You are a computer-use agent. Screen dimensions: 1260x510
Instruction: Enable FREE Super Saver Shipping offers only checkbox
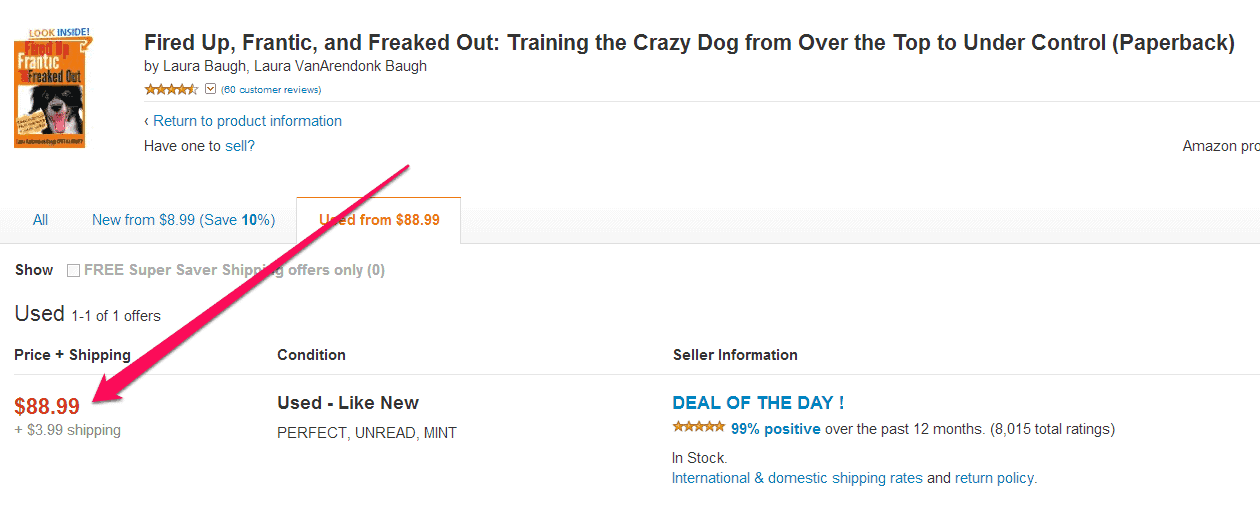[74, 270]
